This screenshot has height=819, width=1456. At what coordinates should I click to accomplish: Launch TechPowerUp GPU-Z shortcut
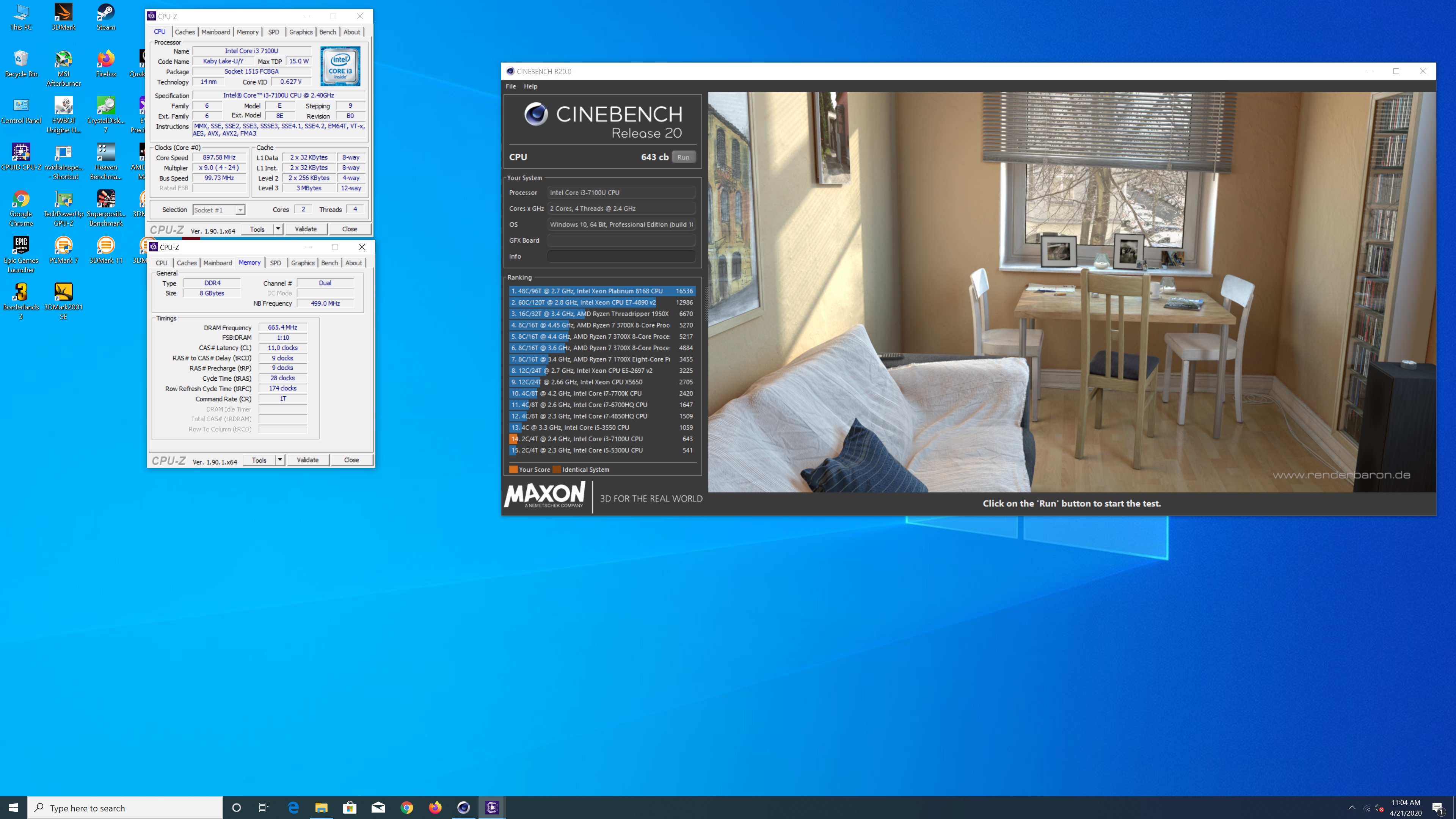pos(63,208)
